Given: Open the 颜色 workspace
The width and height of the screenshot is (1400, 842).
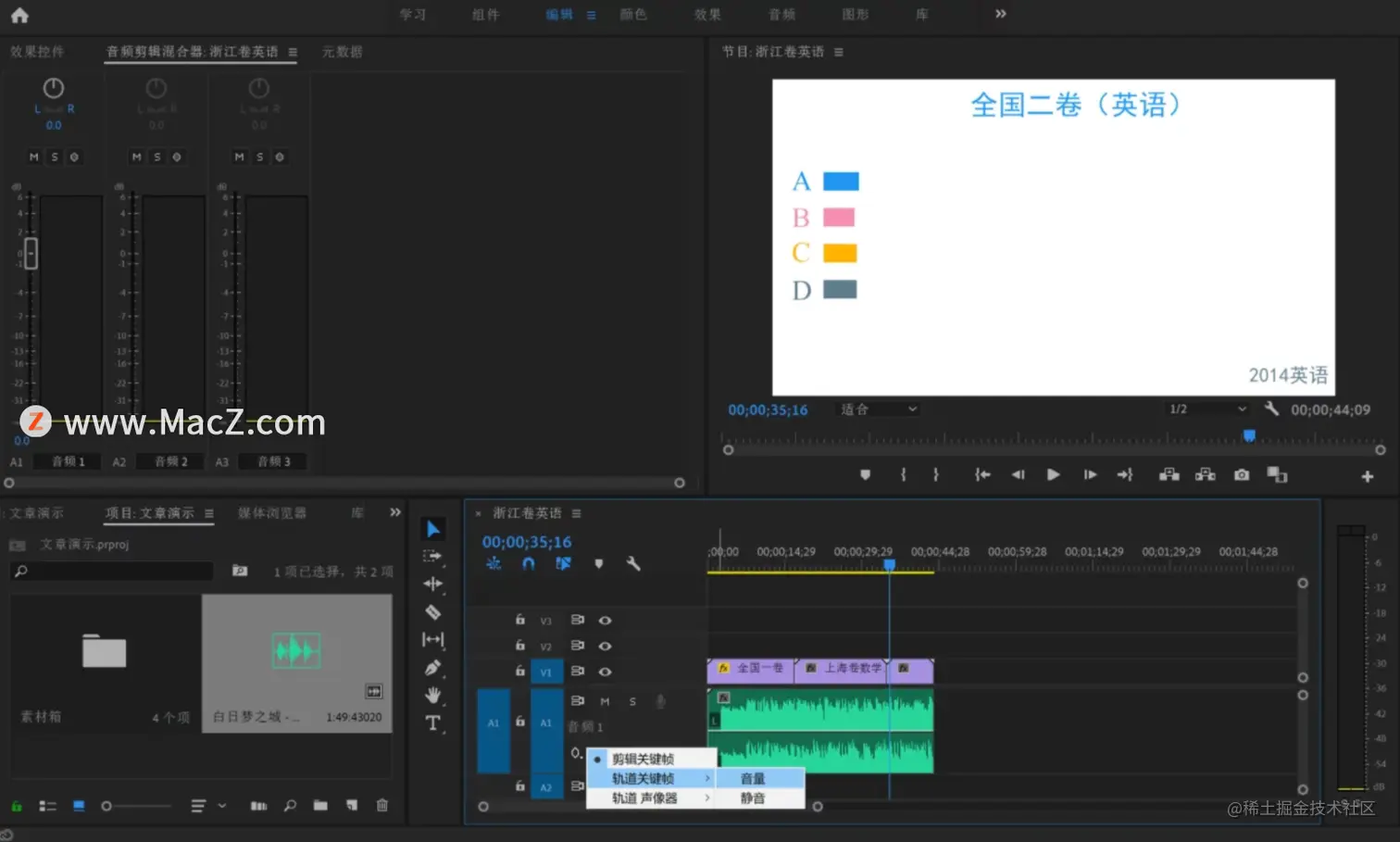Looking at the screenshot, I should [633, 15].
